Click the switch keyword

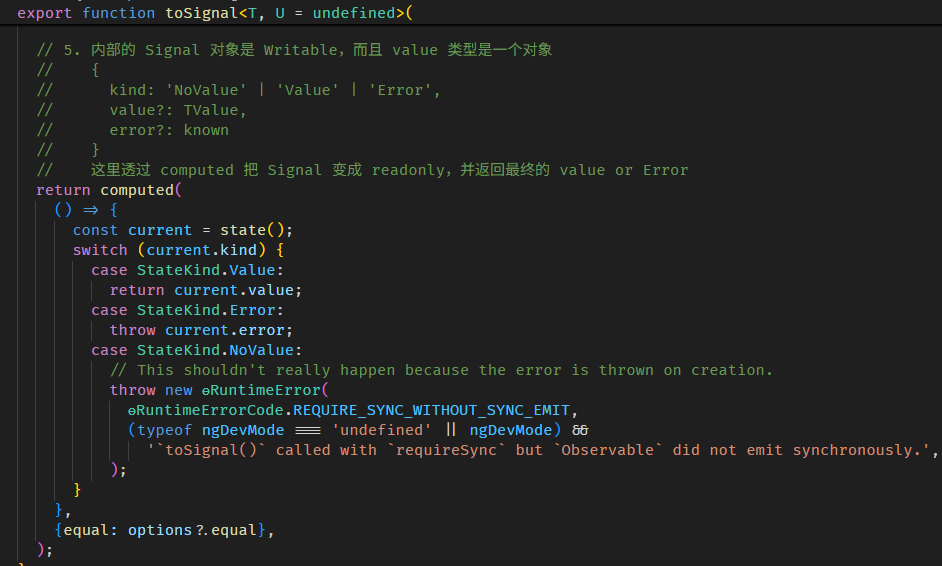[100, 250]
